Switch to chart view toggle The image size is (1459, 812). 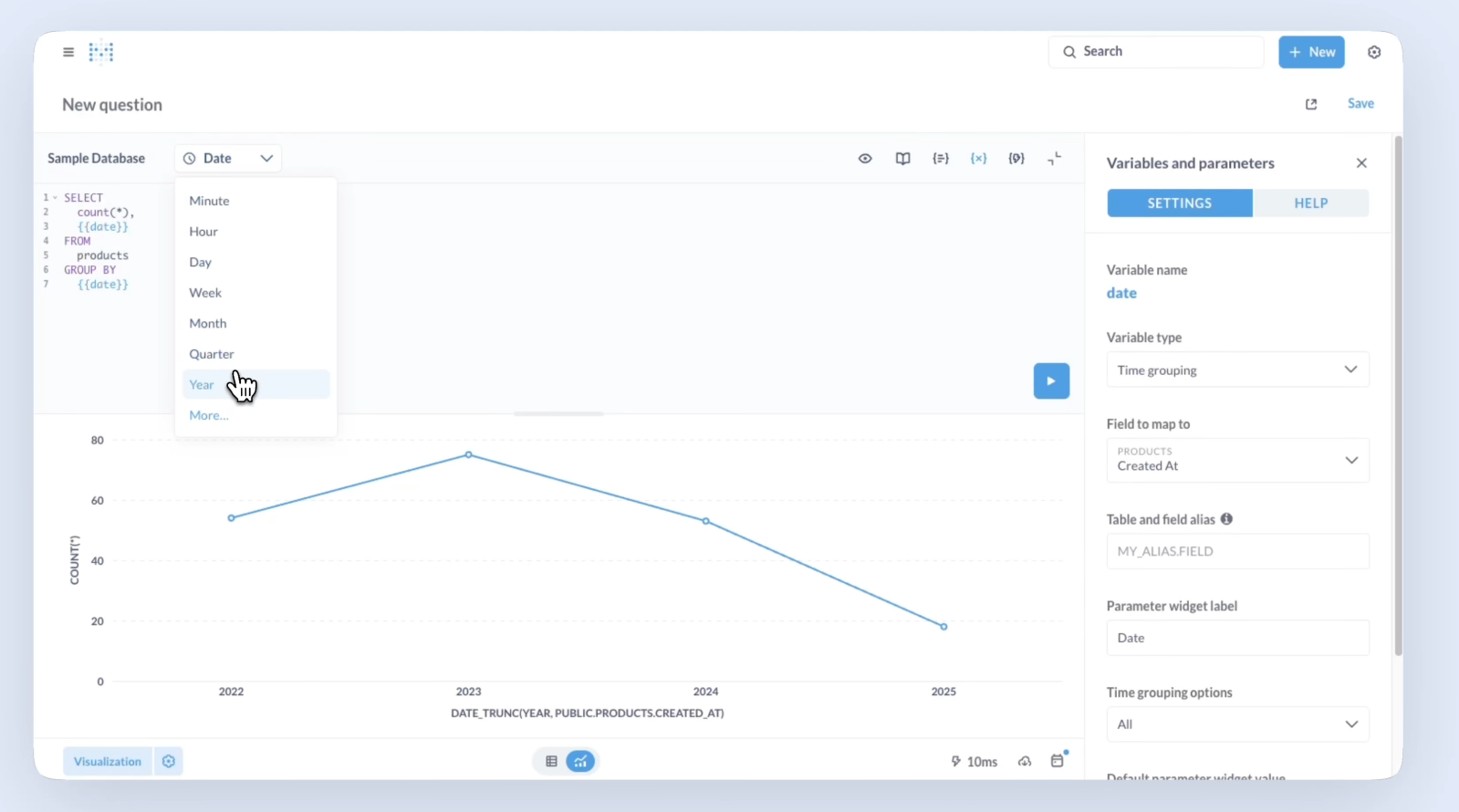pos(580,761)
